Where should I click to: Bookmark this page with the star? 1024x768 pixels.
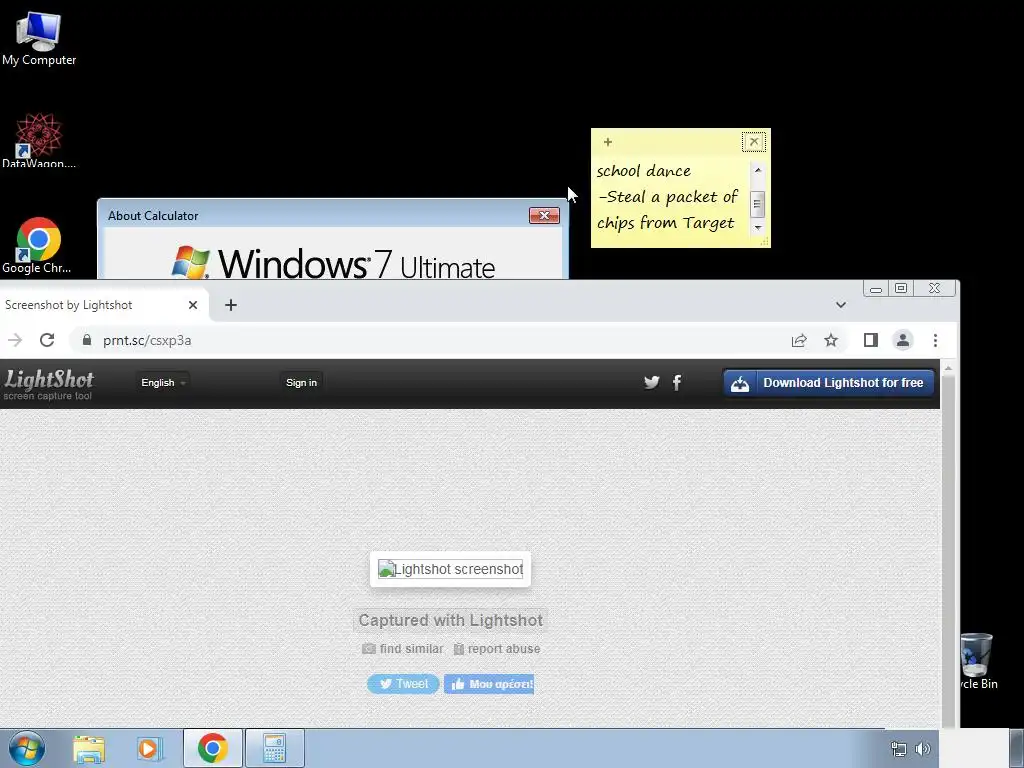click(831, 340)
